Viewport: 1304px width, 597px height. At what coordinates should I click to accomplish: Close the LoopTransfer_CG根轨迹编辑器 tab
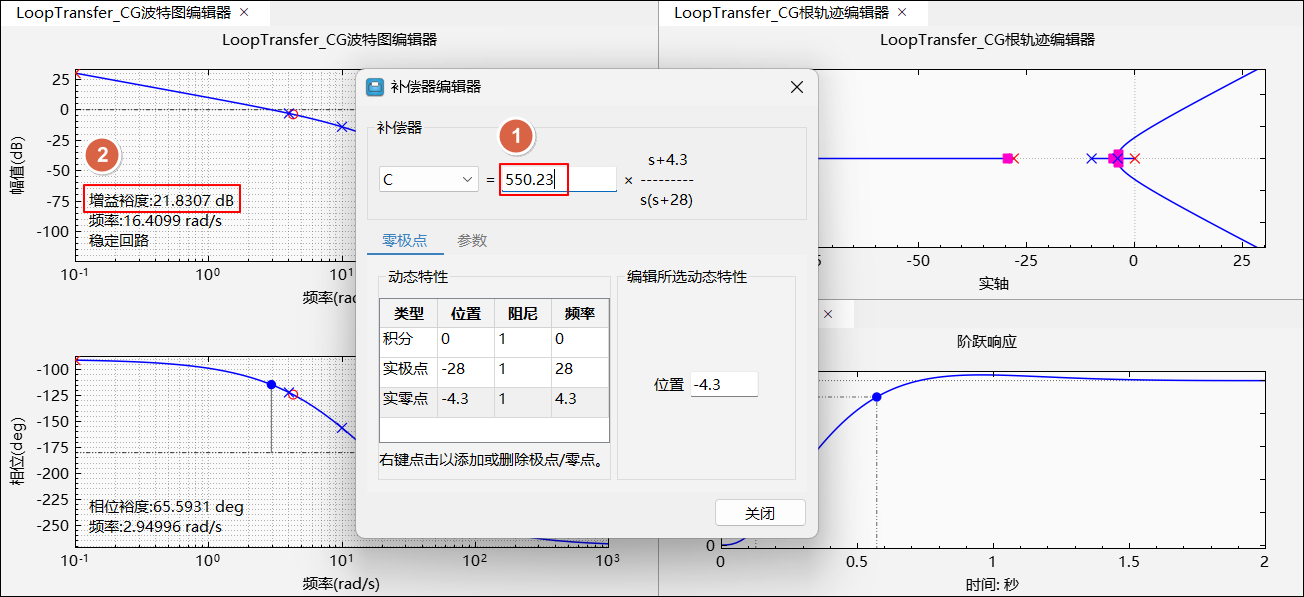tap(902, 13)
